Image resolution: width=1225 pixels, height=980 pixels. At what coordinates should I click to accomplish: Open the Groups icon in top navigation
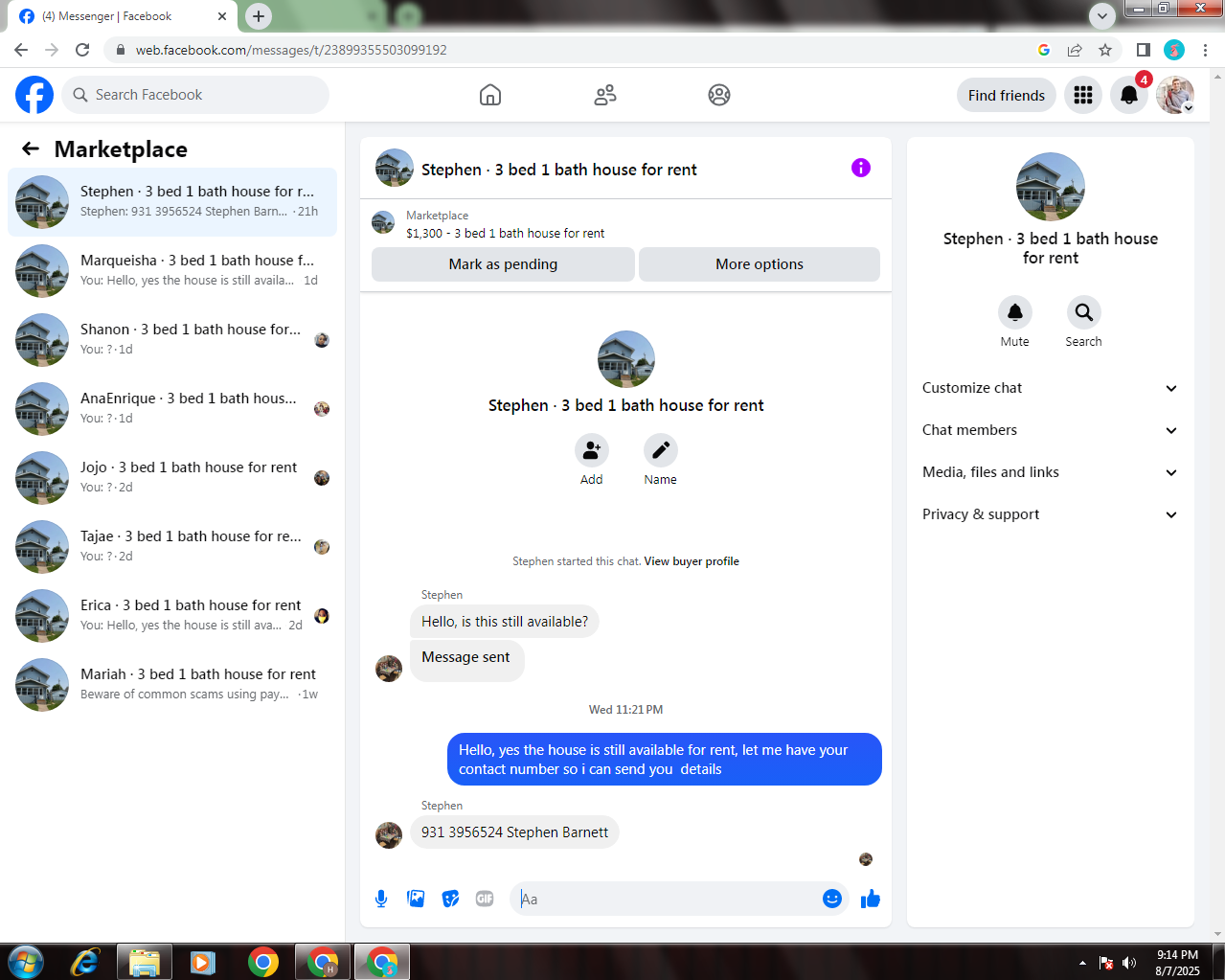[x=719, y=95]
